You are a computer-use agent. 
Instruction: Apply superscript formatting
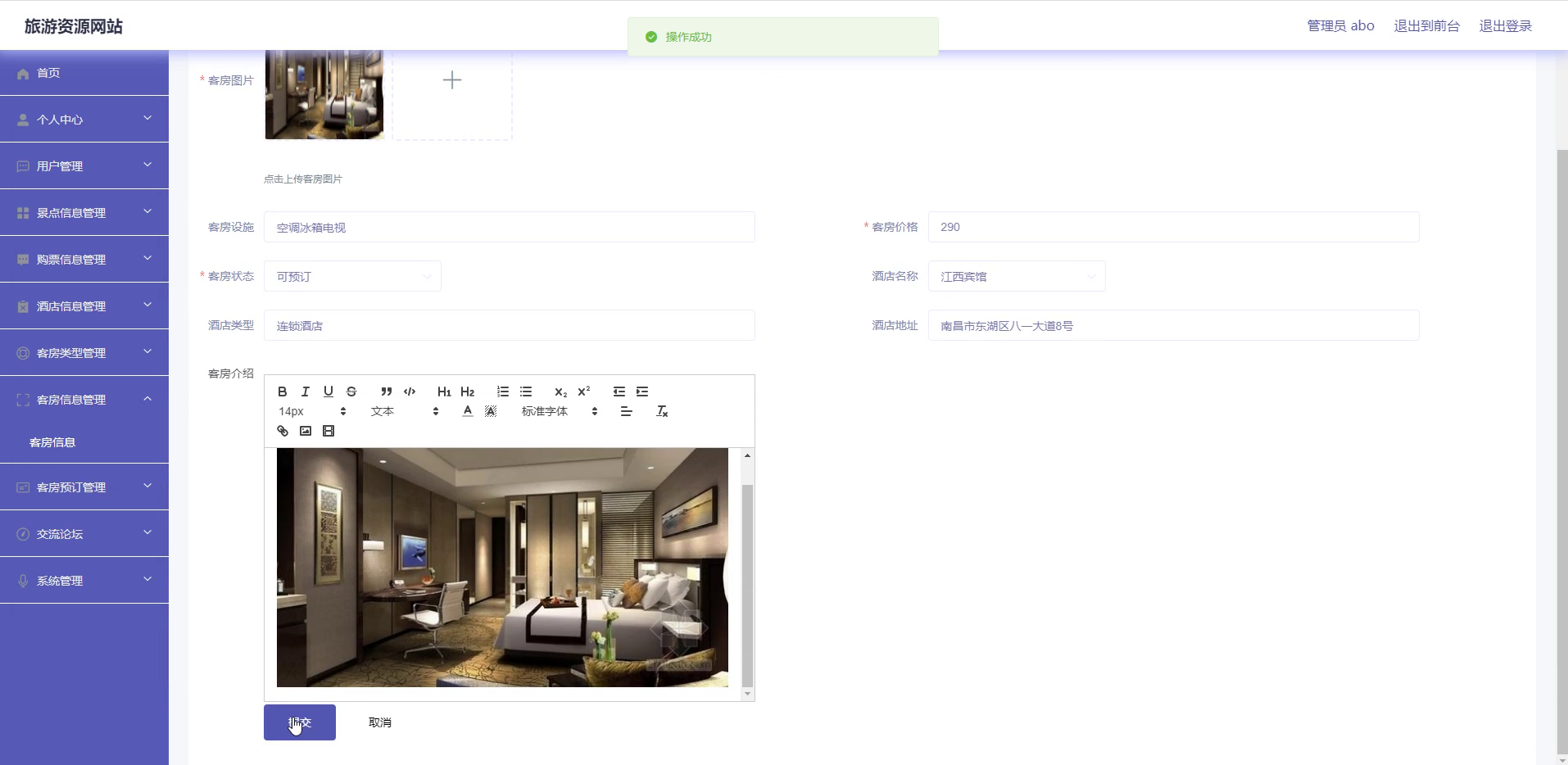[584, 392]
